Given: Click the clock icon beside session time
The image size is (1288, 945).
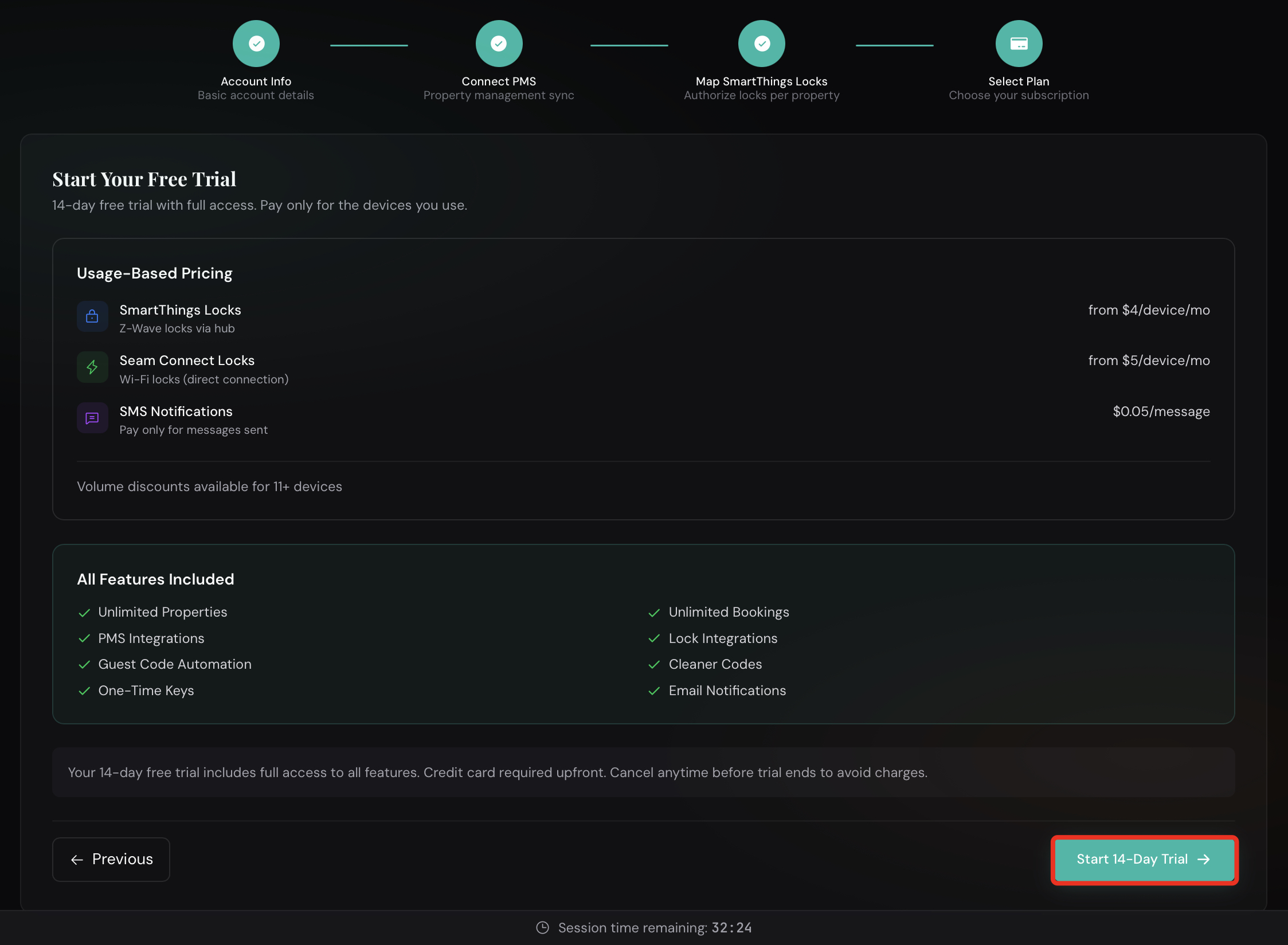Looking at the screenshot, I should tap(542, 927).
